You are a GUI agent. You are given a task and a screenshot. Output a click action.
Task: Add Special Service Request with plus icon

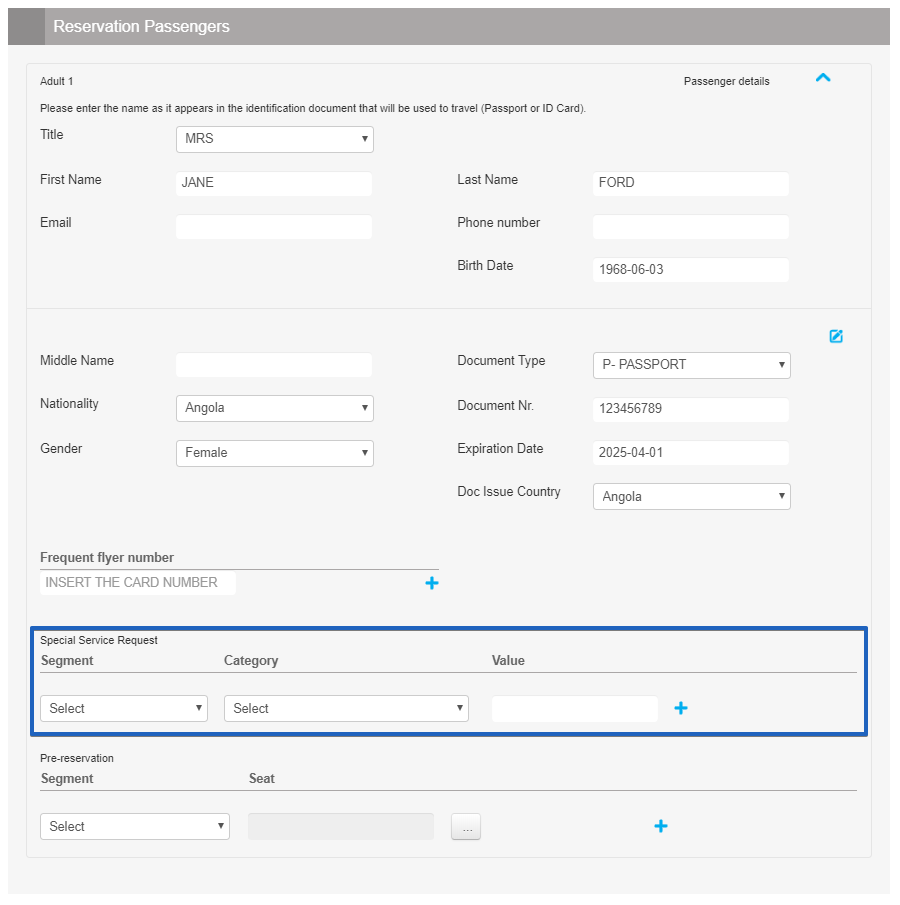click(x=681, y=708)
